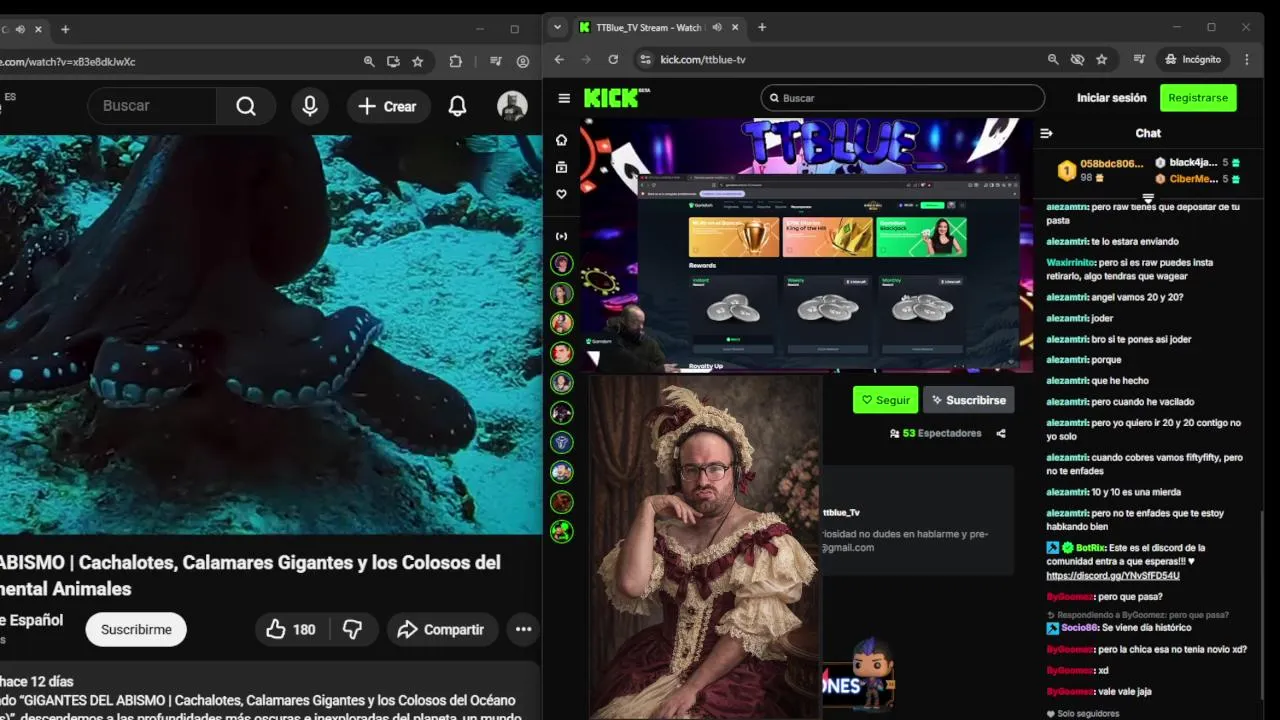Follow the channel with Seguir
The height and width of the screenshot is (720, 1280).
[885, 400]
